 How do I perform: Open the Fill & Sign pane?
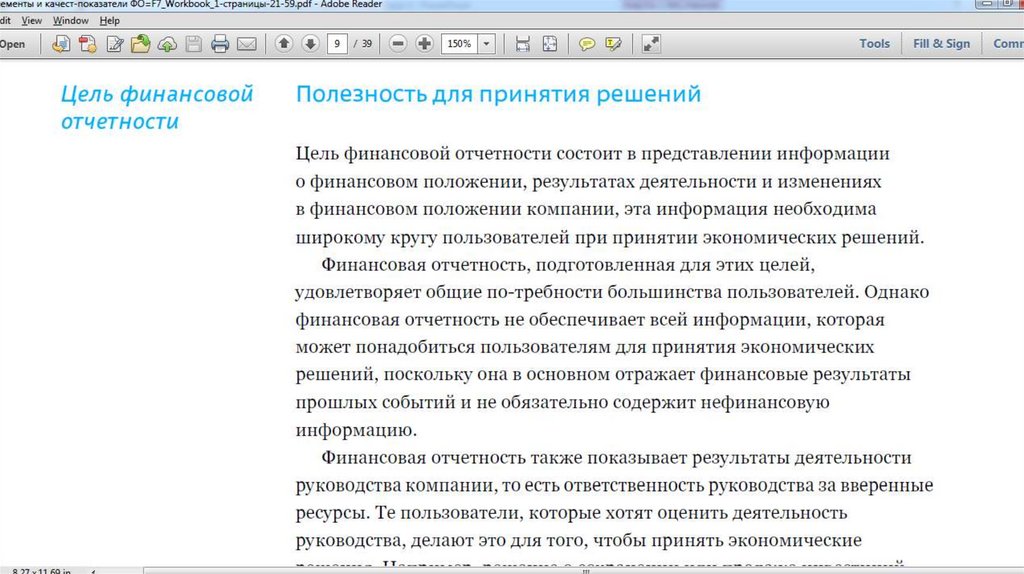(x=941, y=44)
